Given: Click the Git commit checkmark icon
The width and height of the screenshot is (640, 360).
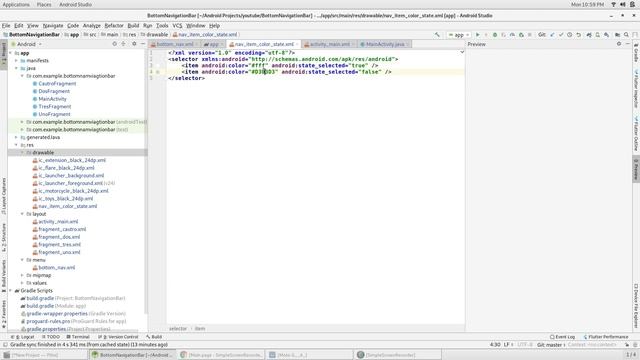Looking at the screenshot, I should [561, 35].
